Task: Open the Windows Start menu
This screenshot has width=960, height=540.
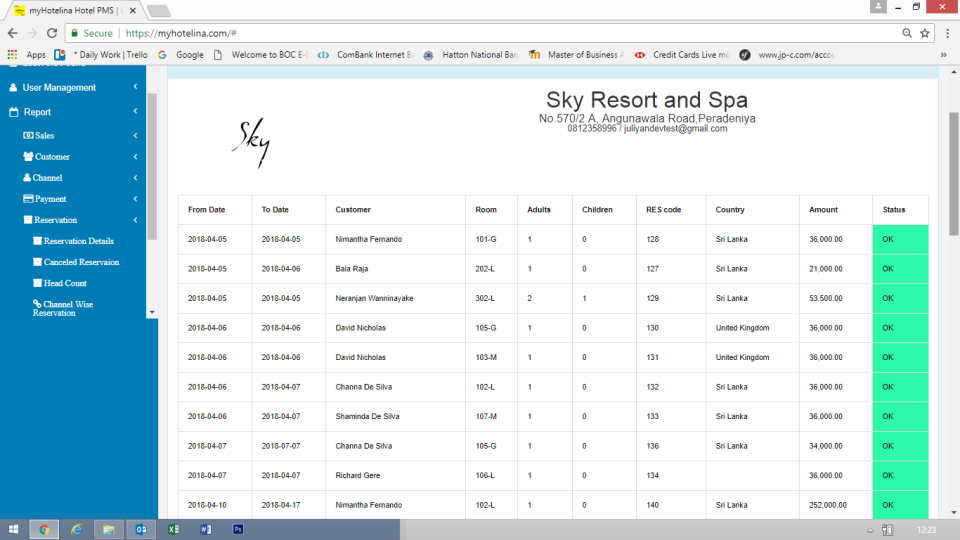Action: 13,530
